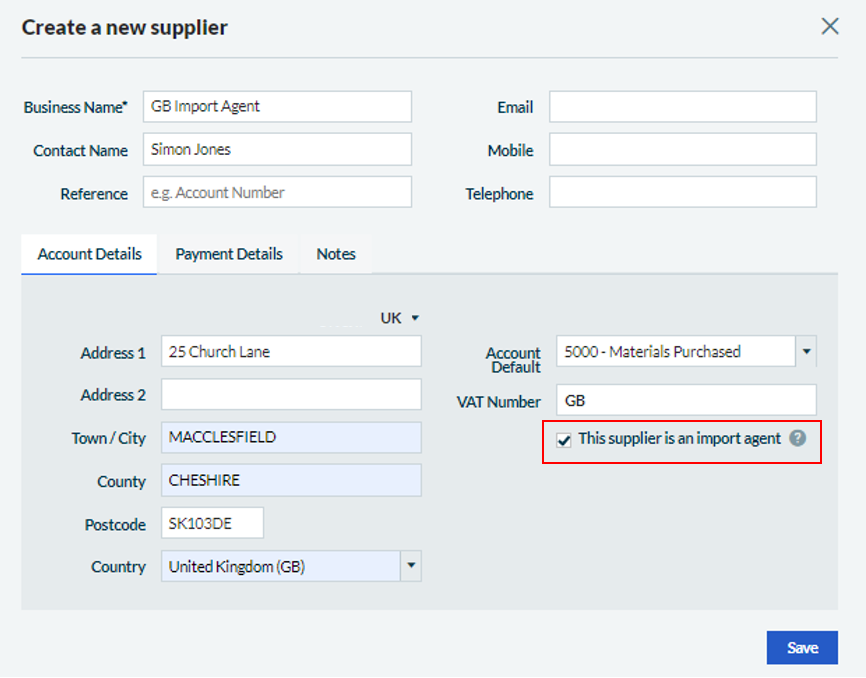
Task: Focus the Contact Name input
Action: tap(277, 150)
